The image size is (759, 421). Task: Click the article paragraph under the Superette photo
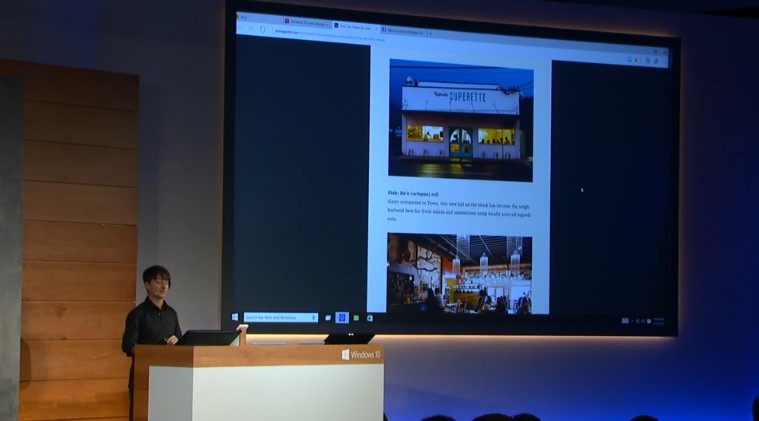click(x=459, y=208)
